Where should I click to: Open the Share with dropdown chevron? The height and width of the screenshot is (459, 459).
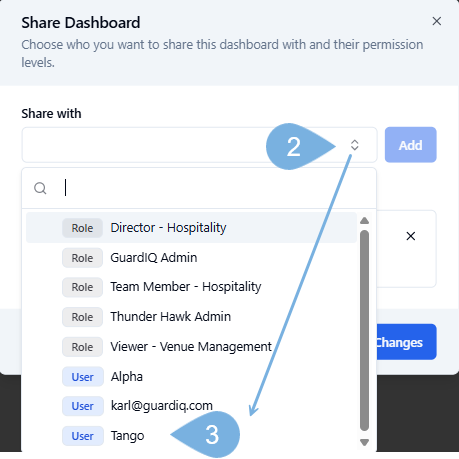[355, 145]
